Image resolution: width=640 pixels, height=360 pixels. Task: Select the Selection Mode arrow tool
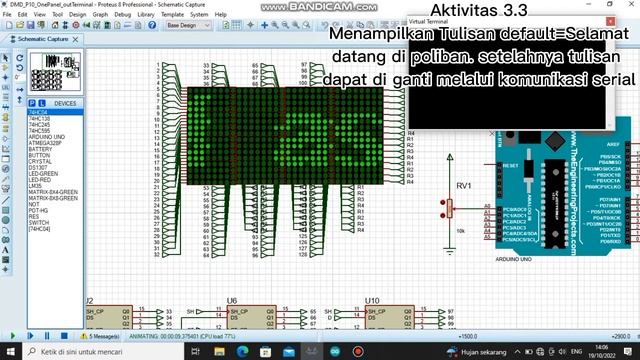5,58
